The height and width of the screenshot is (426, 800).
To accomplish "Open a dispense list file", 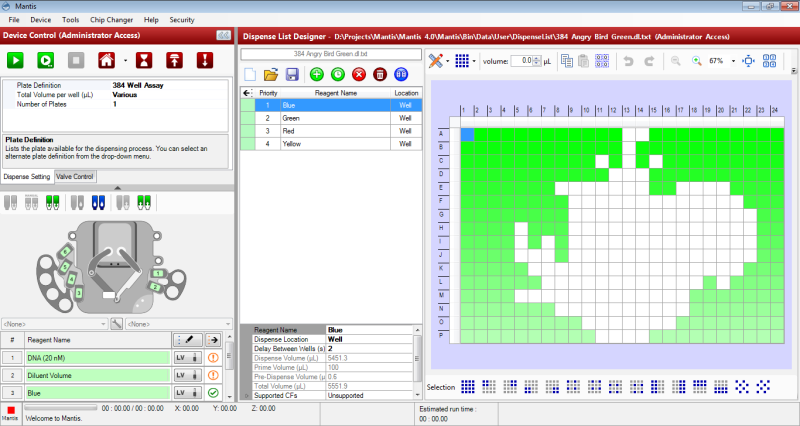I will [271, 74].
